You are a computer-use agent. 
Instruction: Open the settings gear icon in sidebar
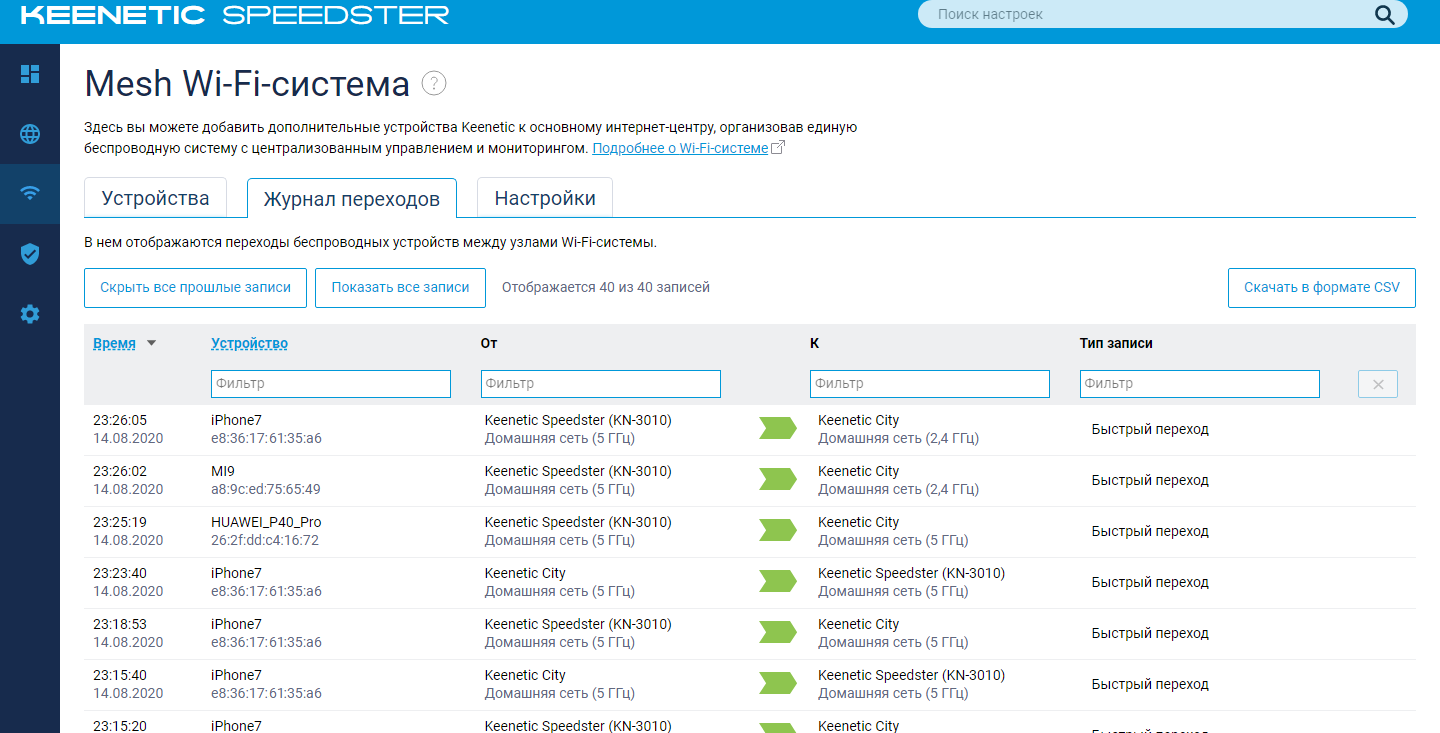(30, 314)
